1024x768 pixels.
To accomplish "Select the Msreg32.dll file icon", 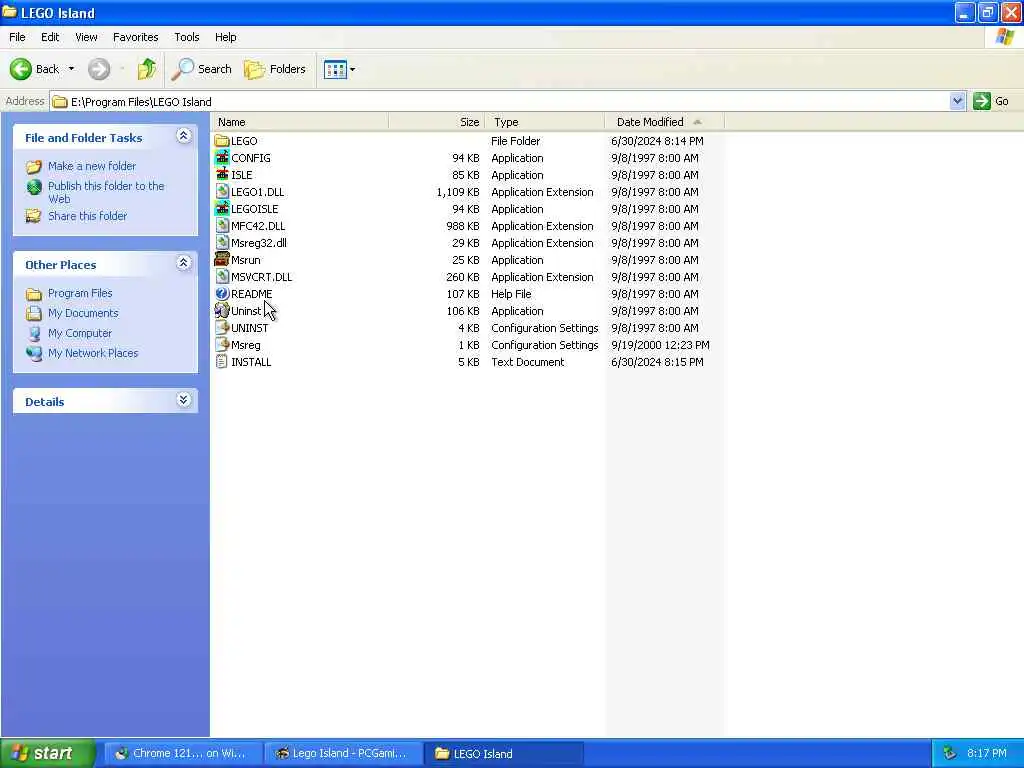I will [x=222, y=243].
